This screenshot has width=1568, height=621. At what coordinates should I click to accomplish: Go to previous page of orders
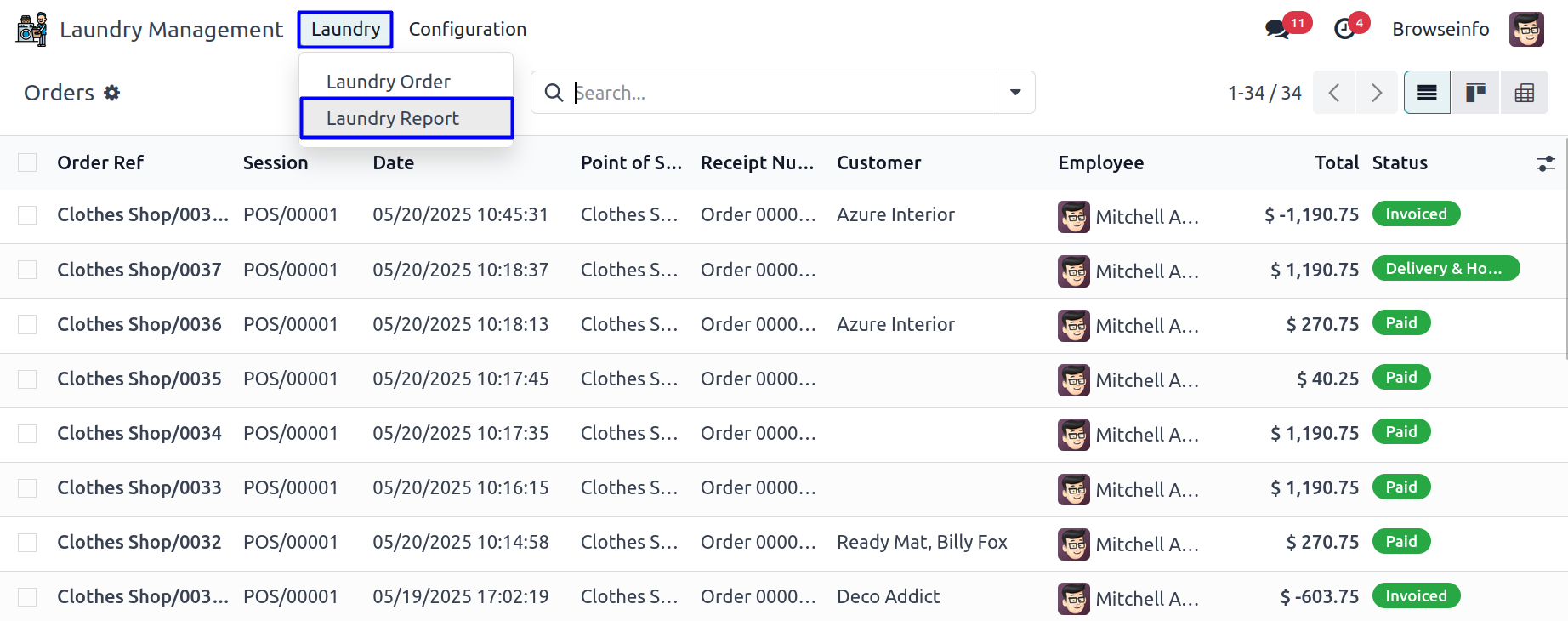[x=1334, y=93]
